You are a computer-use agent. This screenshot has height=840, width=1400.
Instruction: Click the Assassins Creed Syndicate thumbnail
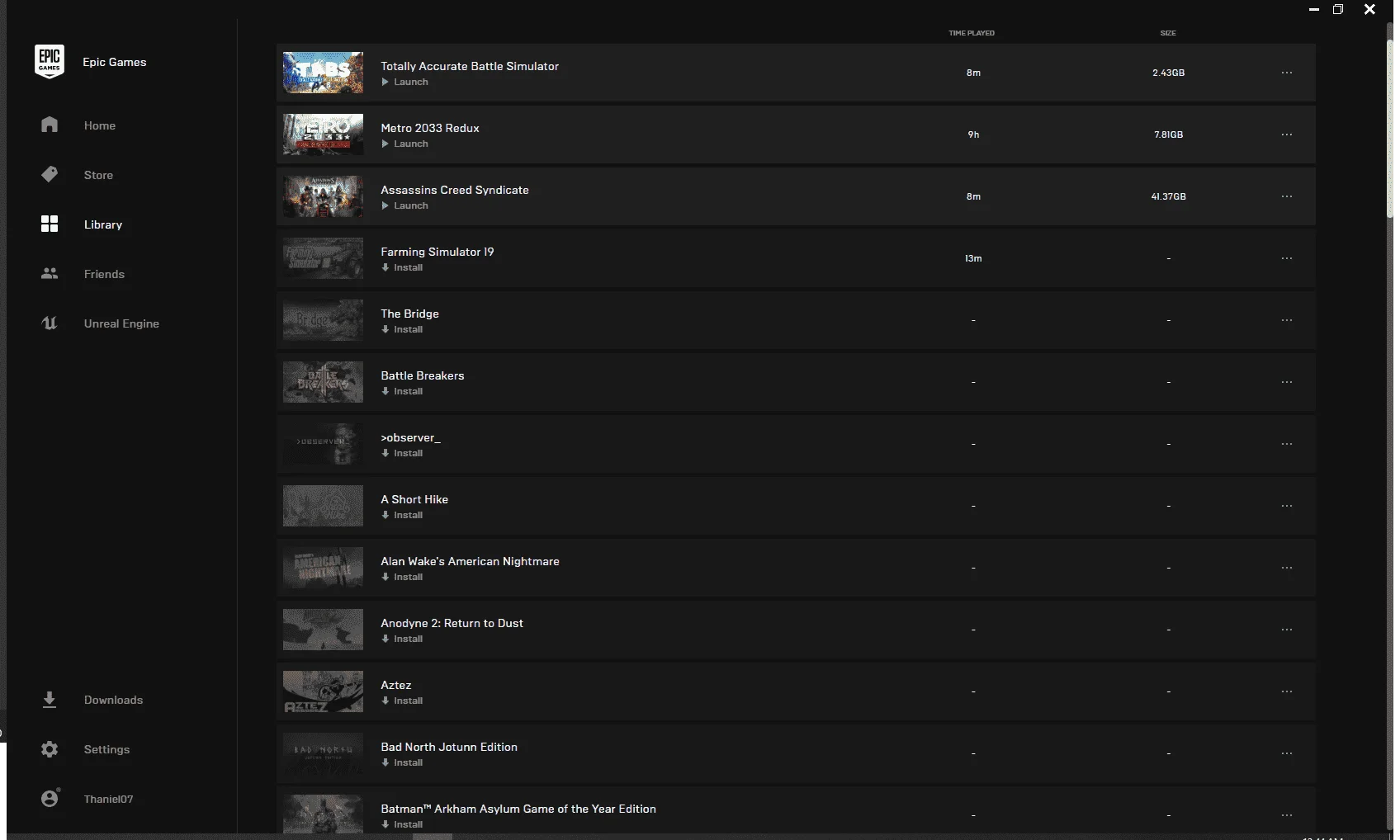point(323,196)
